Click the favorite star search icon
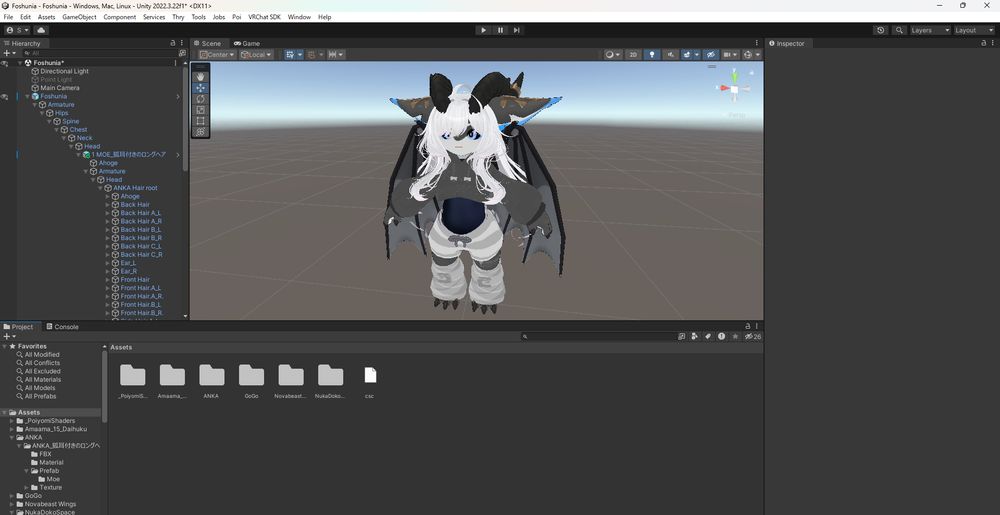The width and height of the screenshot is (1000, 515). (x=735, y=336)
